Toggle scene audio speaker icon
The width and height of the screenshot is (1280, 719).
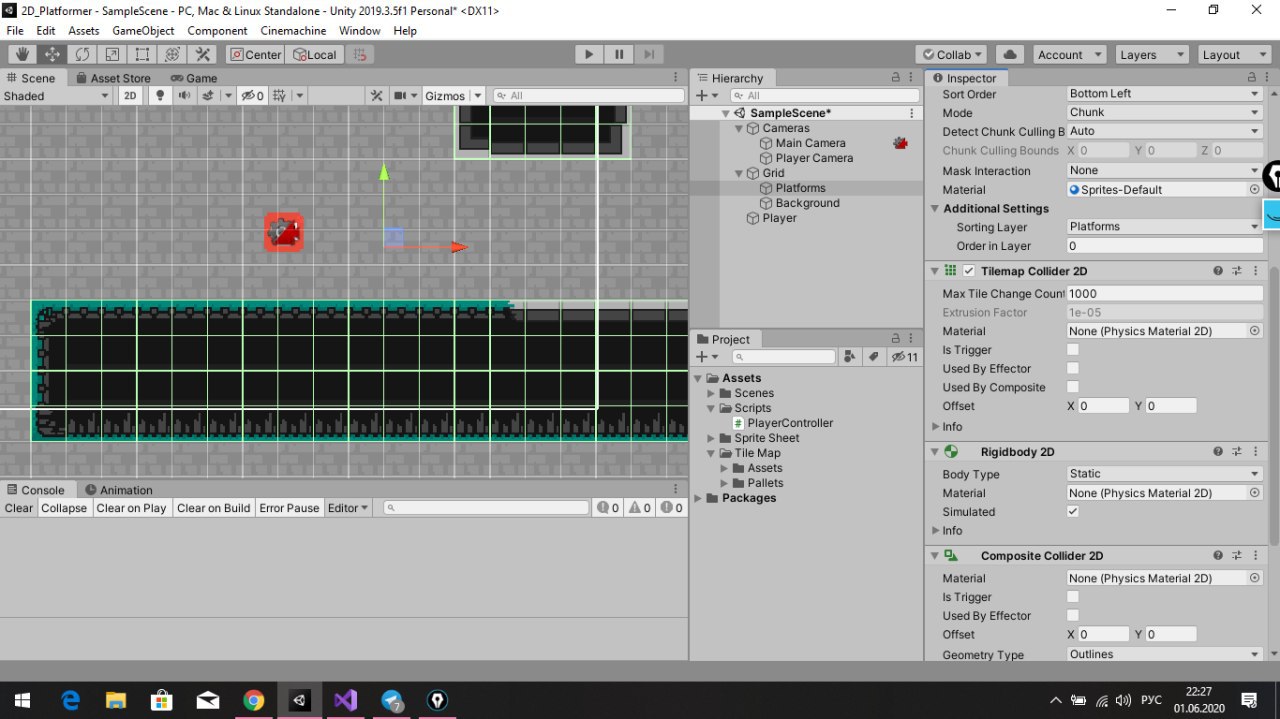(183, 96)
